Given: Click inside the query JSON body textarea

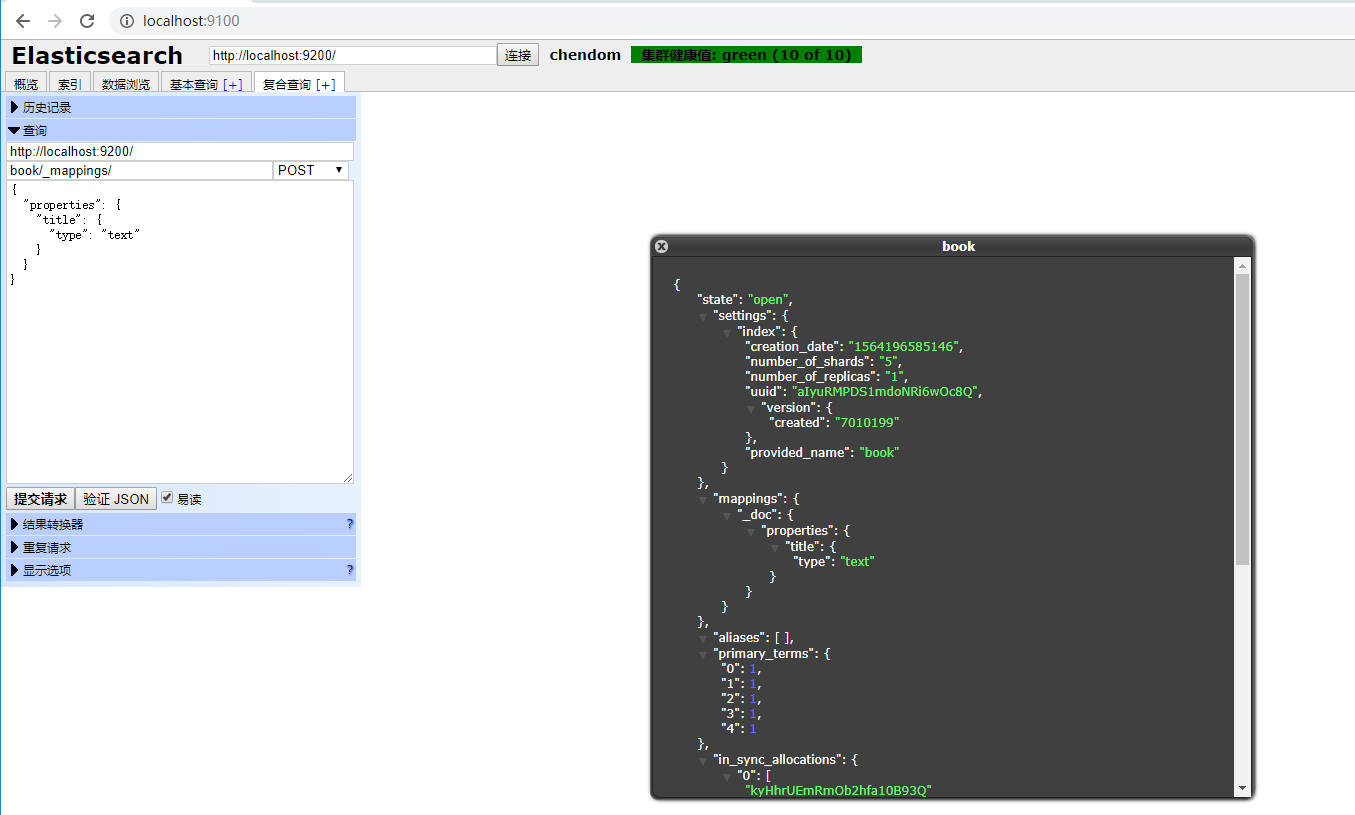Looking at the screenshot, I should 180,332.
